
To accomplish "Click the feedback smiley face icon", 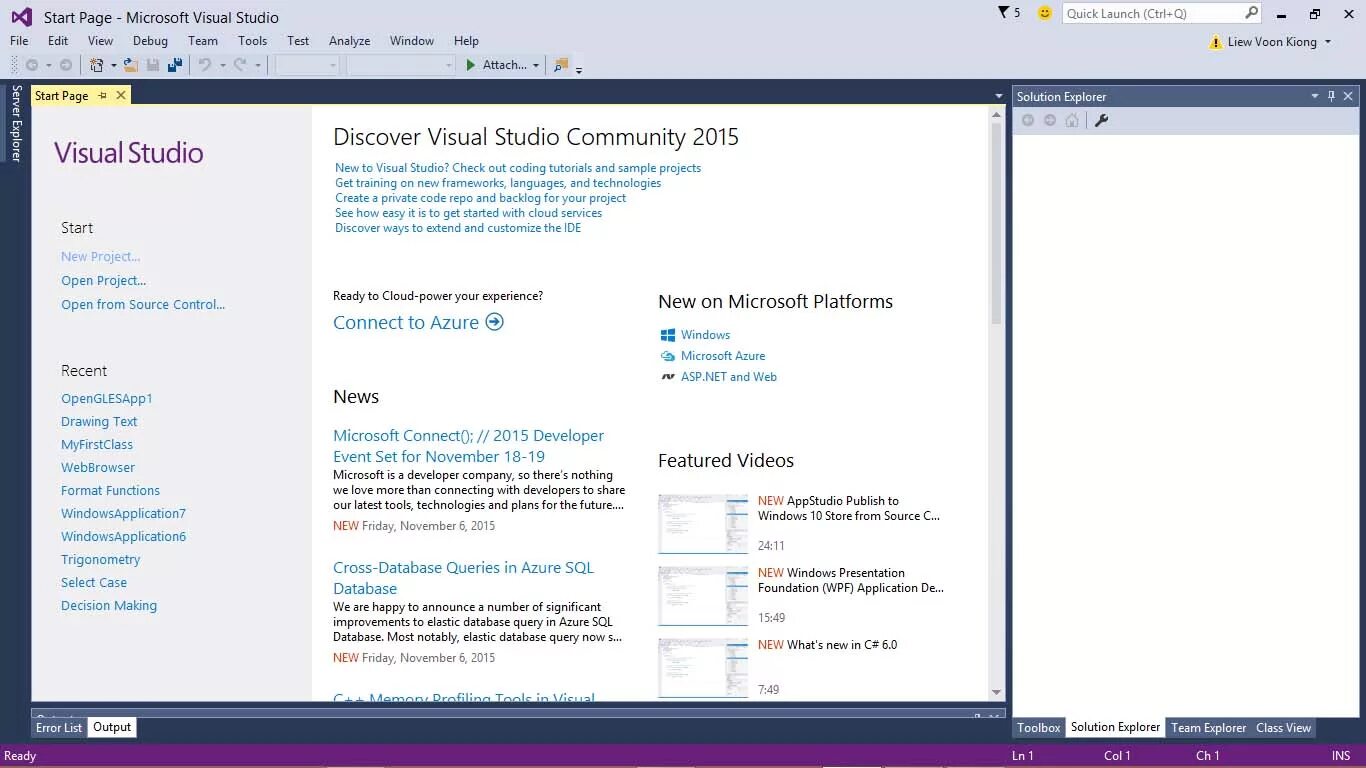I will (x=1045, y=13).
